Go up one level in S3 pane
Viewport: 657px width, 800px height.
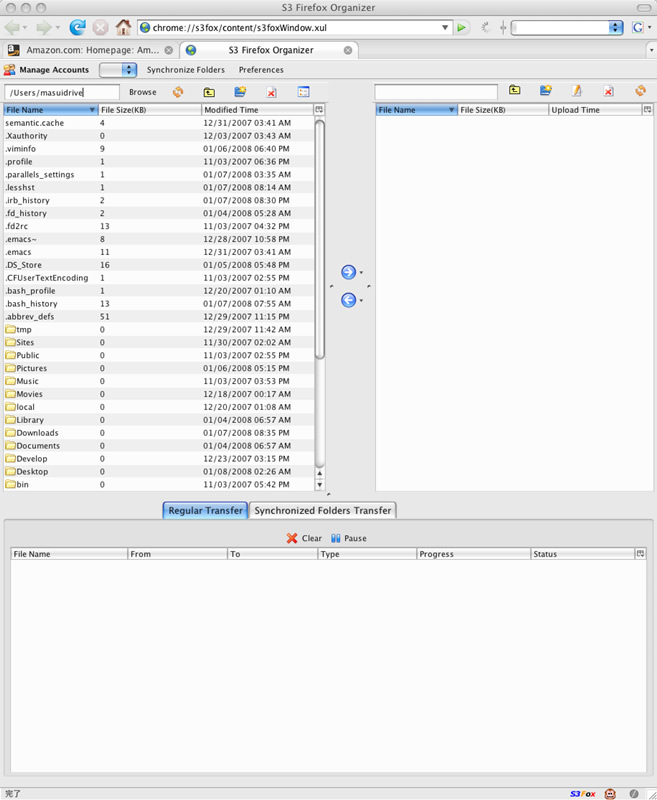pos(515,90)
